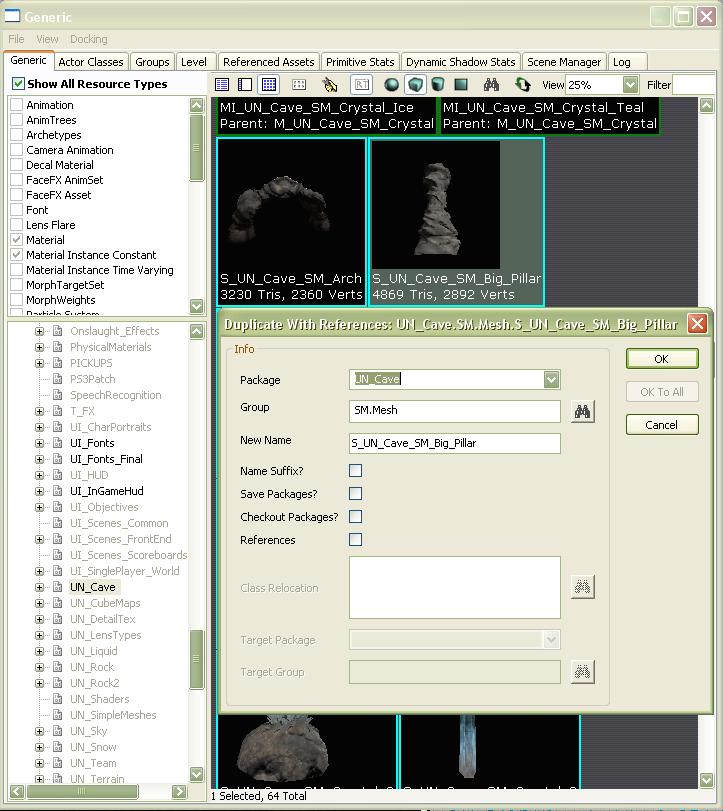Image resolution: width=723 pixels, height=811 pixels.
Task: Uncheck Show All Resource Types
Action: point(18,84)
